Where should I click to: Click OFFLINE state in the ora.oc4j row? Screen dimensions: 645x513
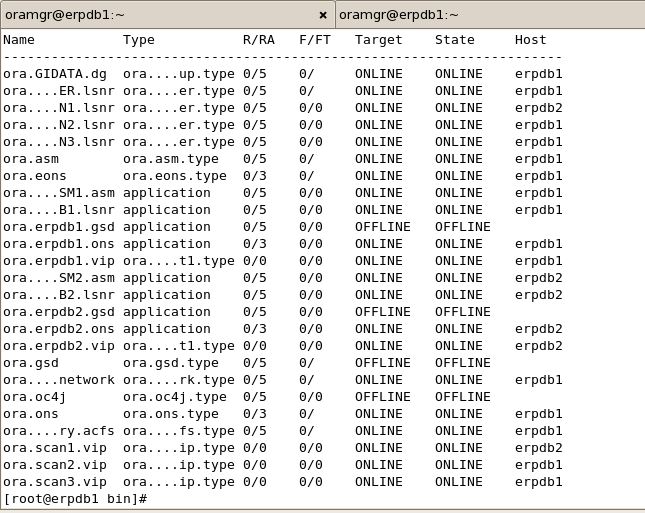pyautogui.click(x=463, y=397)
